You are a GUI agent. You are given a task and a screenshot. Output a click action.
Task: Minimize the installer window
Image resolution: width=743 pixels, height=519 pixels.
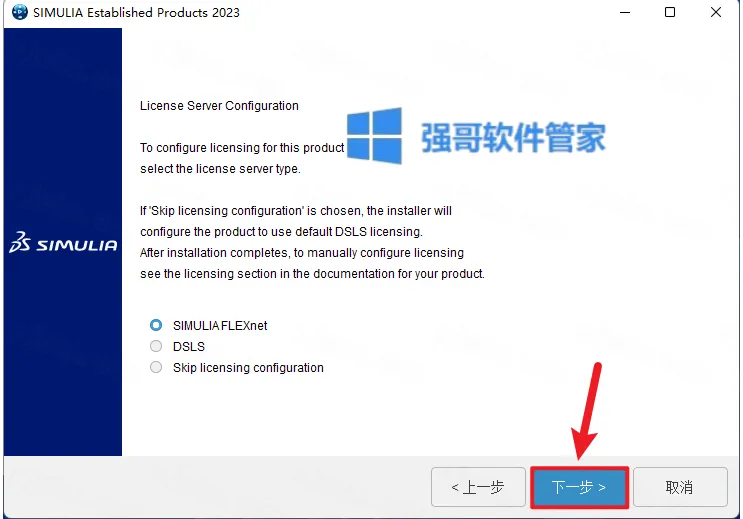(x=625, y=12)
